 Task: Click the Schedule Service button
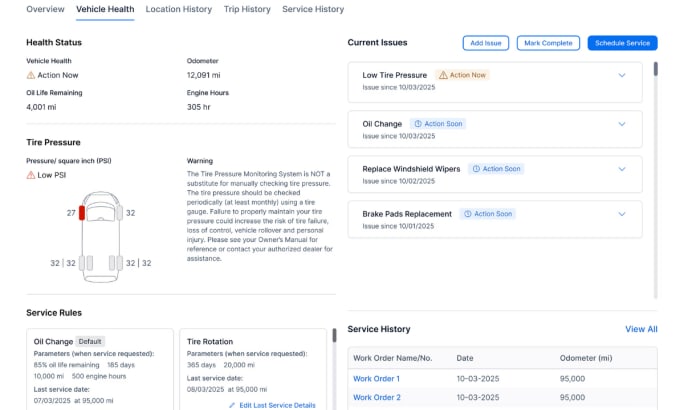point(622,43)
